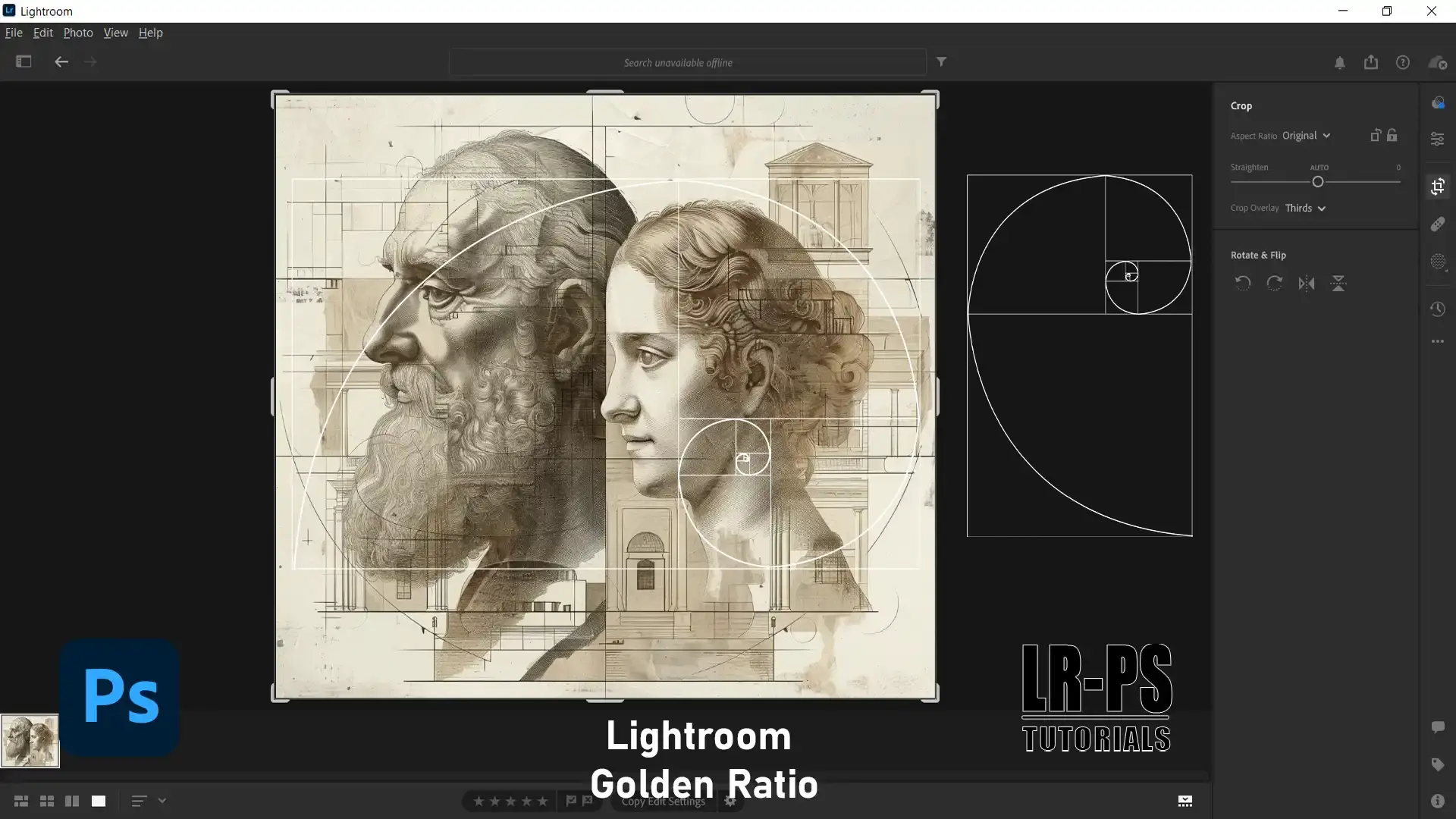
Task: Open the notifications bell
Action: [1340, 62]
